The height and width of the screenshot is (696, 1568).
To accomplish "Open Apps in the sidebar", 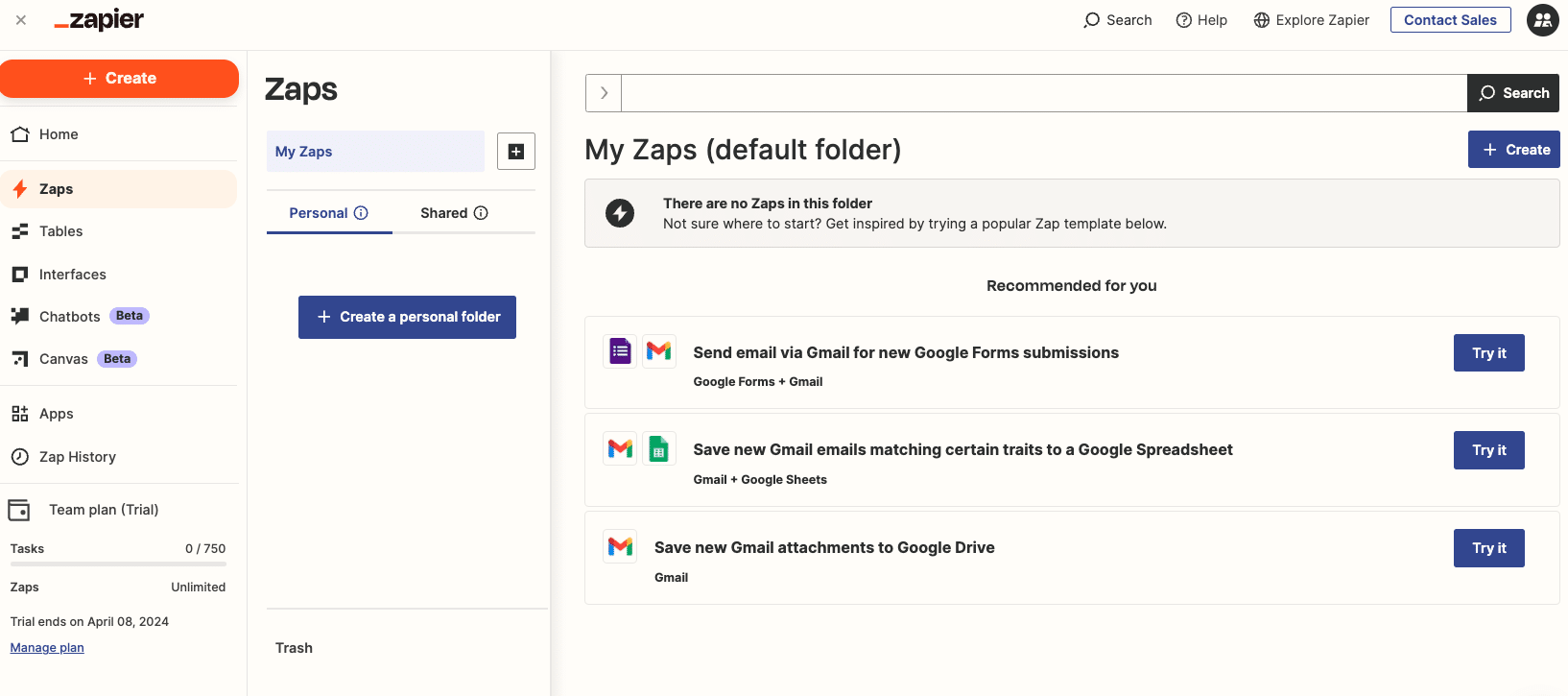I will [x=119, y=414].
